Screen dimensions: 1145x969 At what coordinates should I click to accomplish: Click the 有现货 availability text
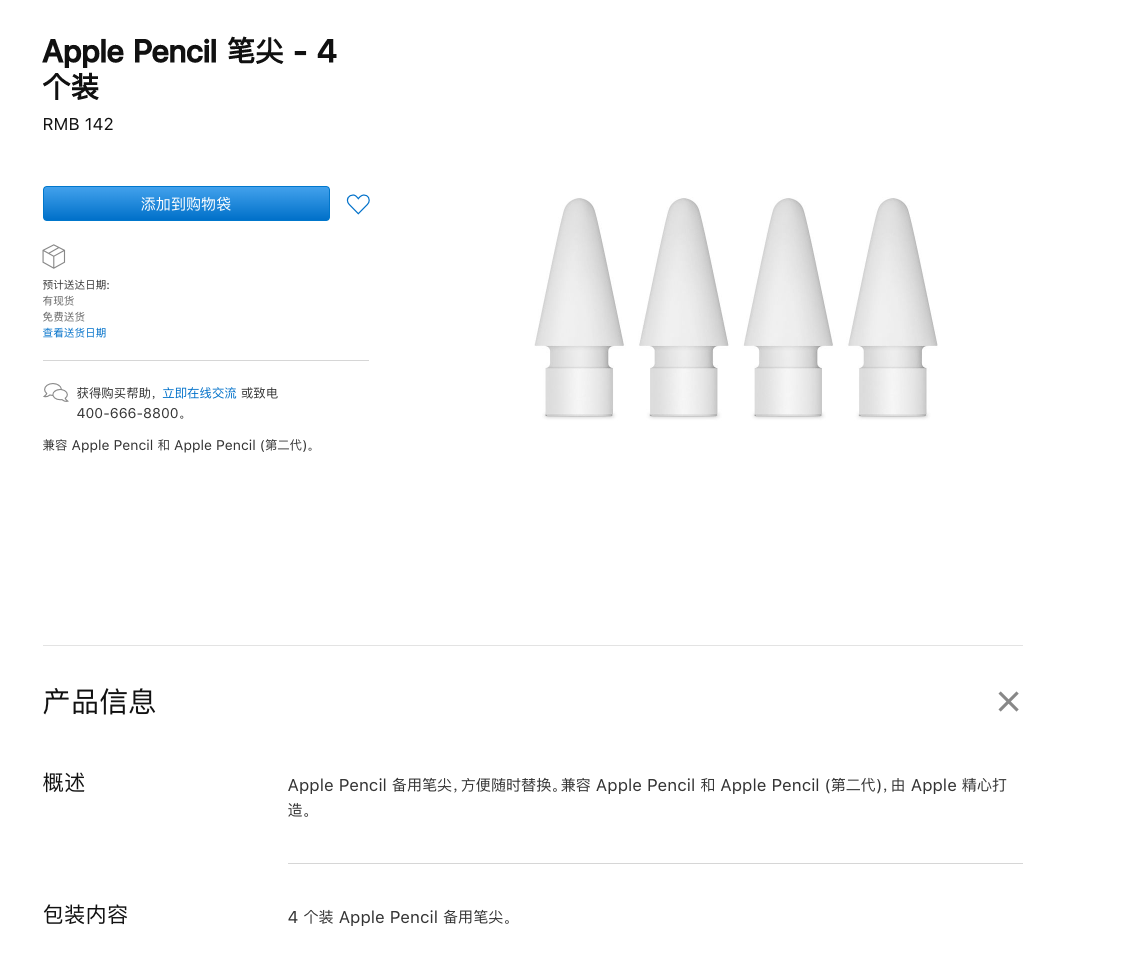point(58,301)
